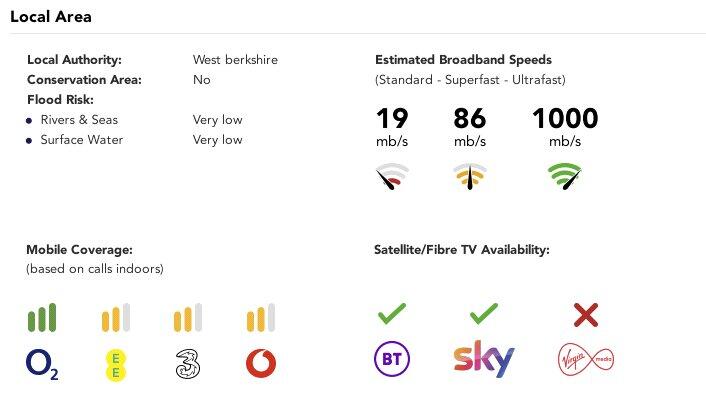Click the green tick above Sky

(x=484, y=315)
